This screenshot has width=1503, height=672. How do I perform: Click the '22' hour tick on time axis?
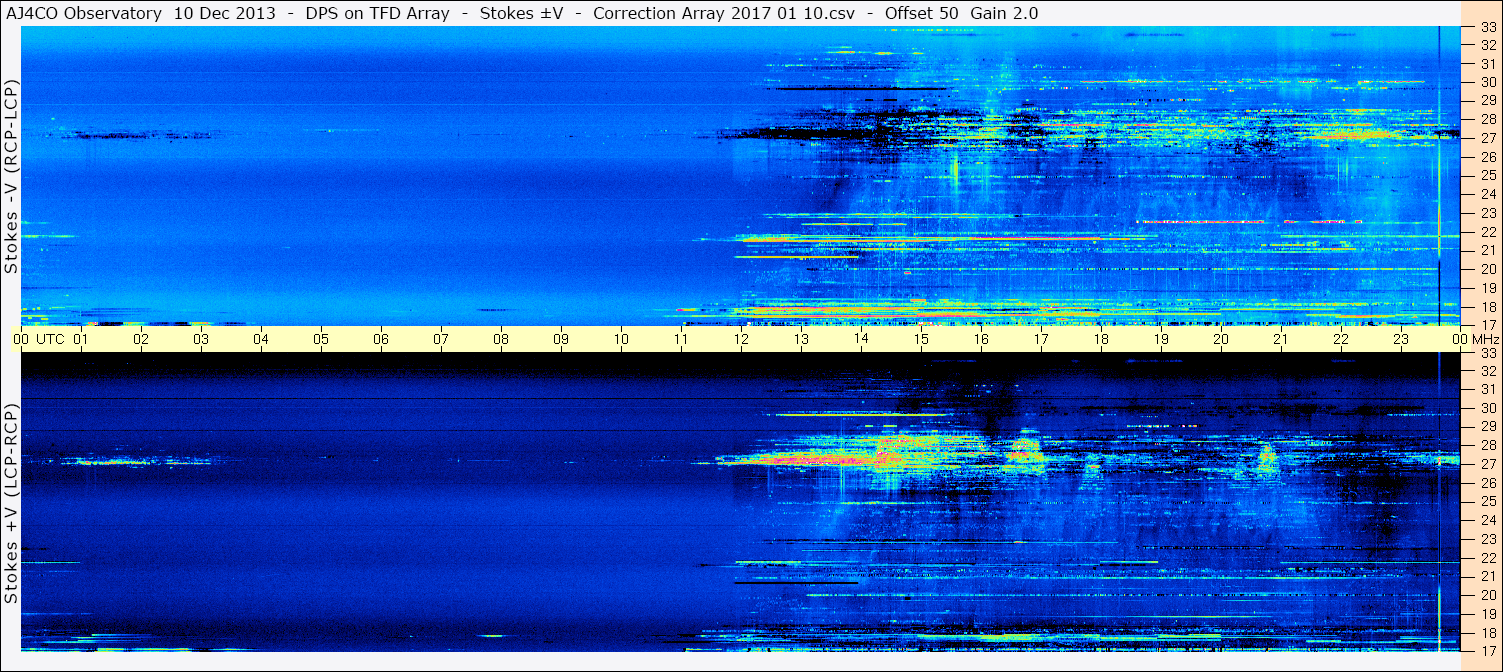pos(1341,339)
